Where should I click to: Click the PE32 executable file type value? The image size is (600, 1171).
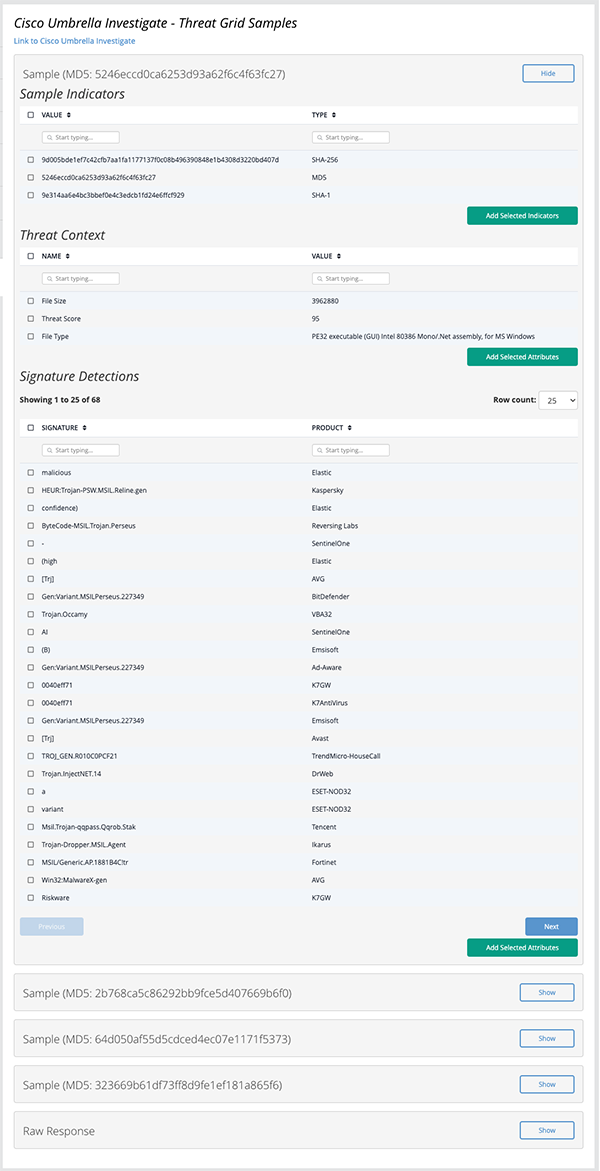(x=423, y=337)
